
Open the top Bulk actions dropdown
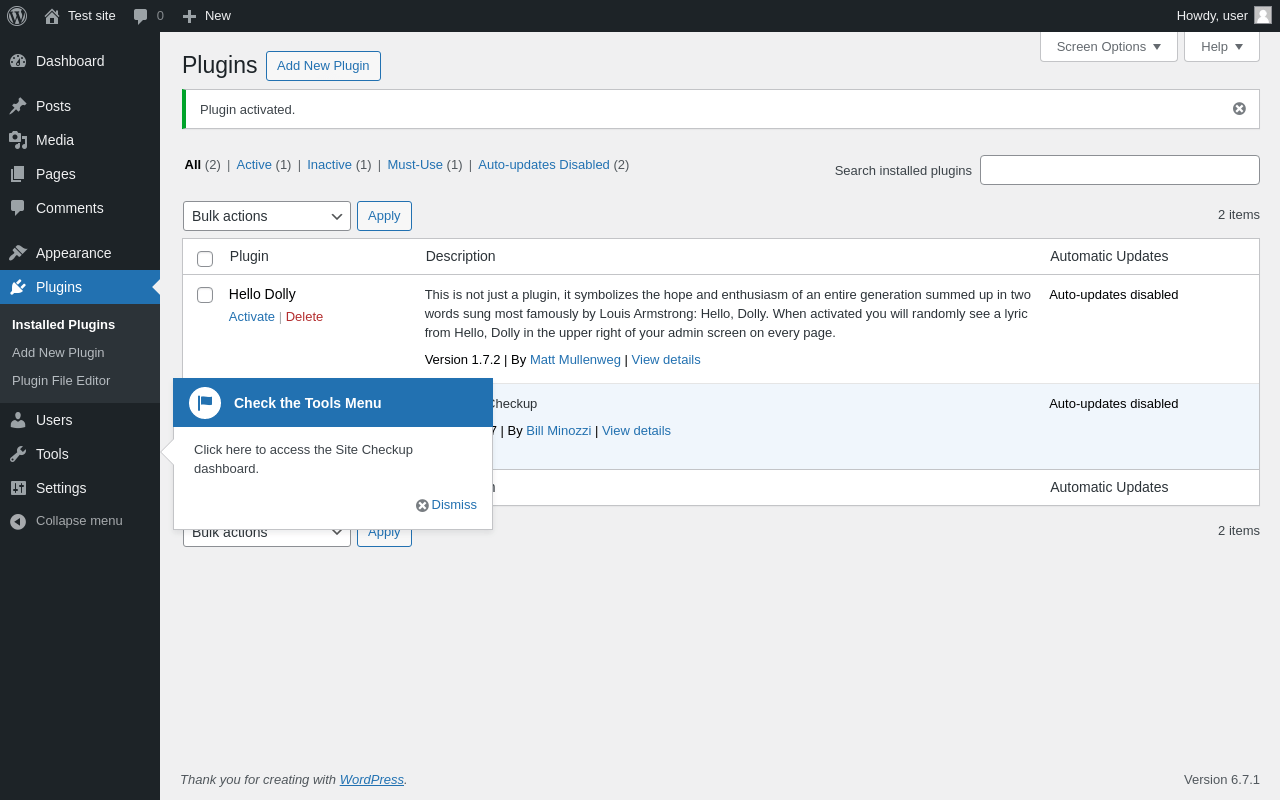coord(267,216)
